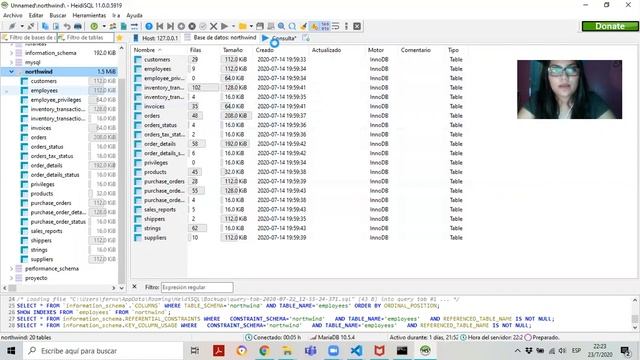The image size is (640, 360).
Task: Click the delete row icon
Action: [x=192, y=26]
